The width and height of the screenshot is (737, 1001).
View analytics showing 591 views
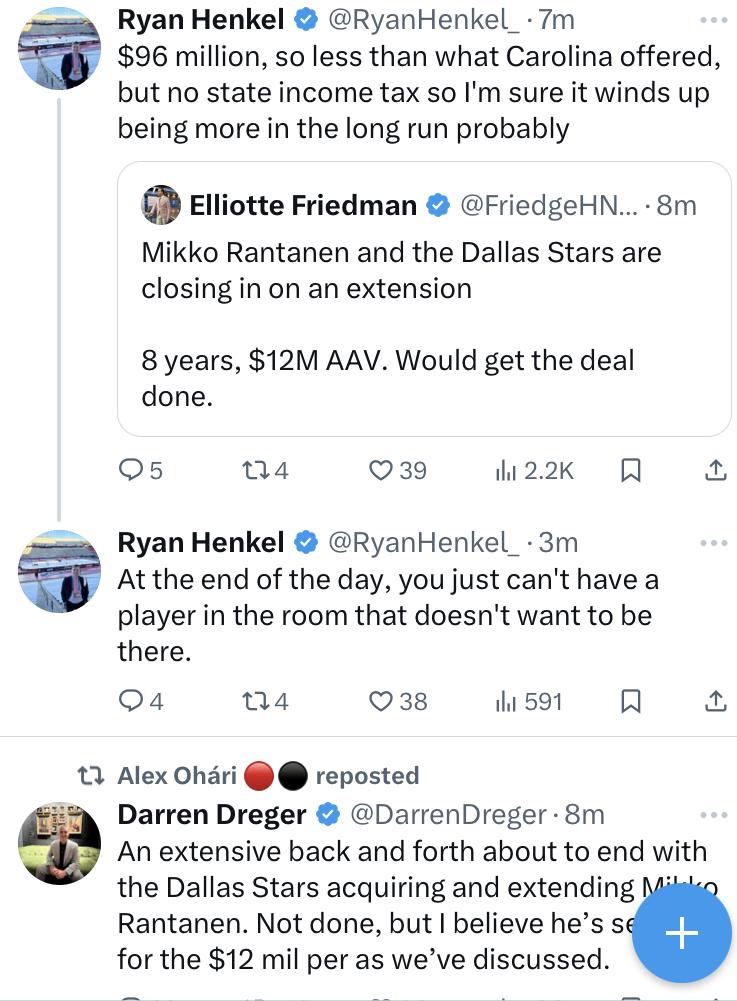pos(529,702)
